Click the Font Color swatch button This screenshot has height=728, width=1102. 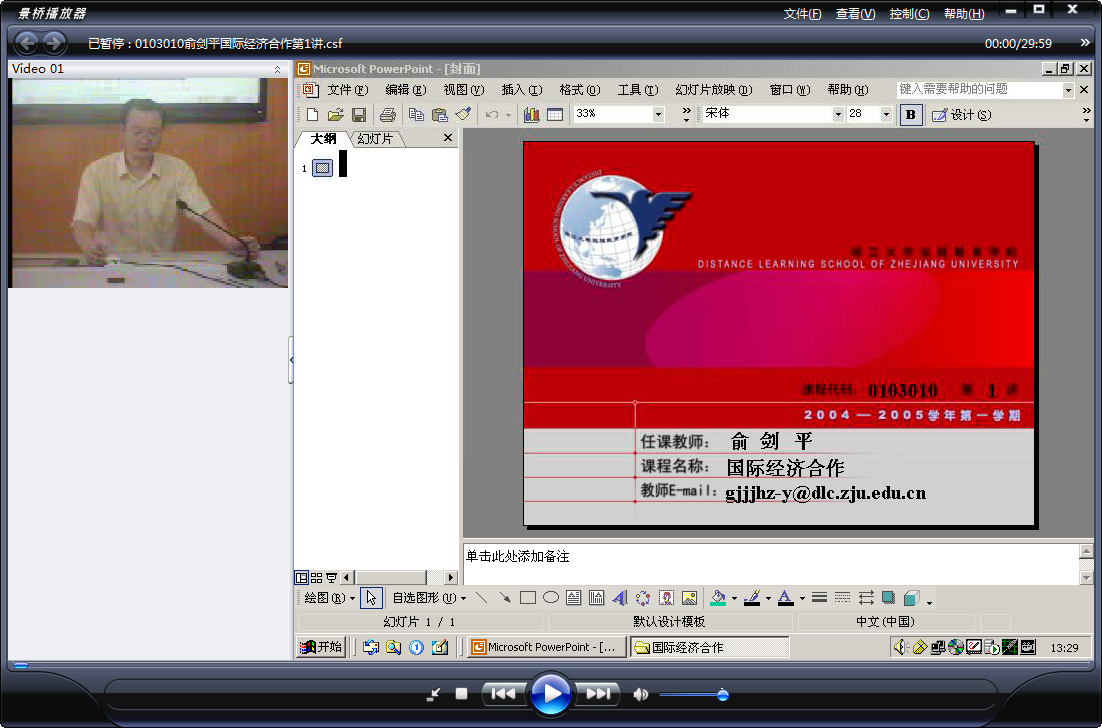pos(786,598)
